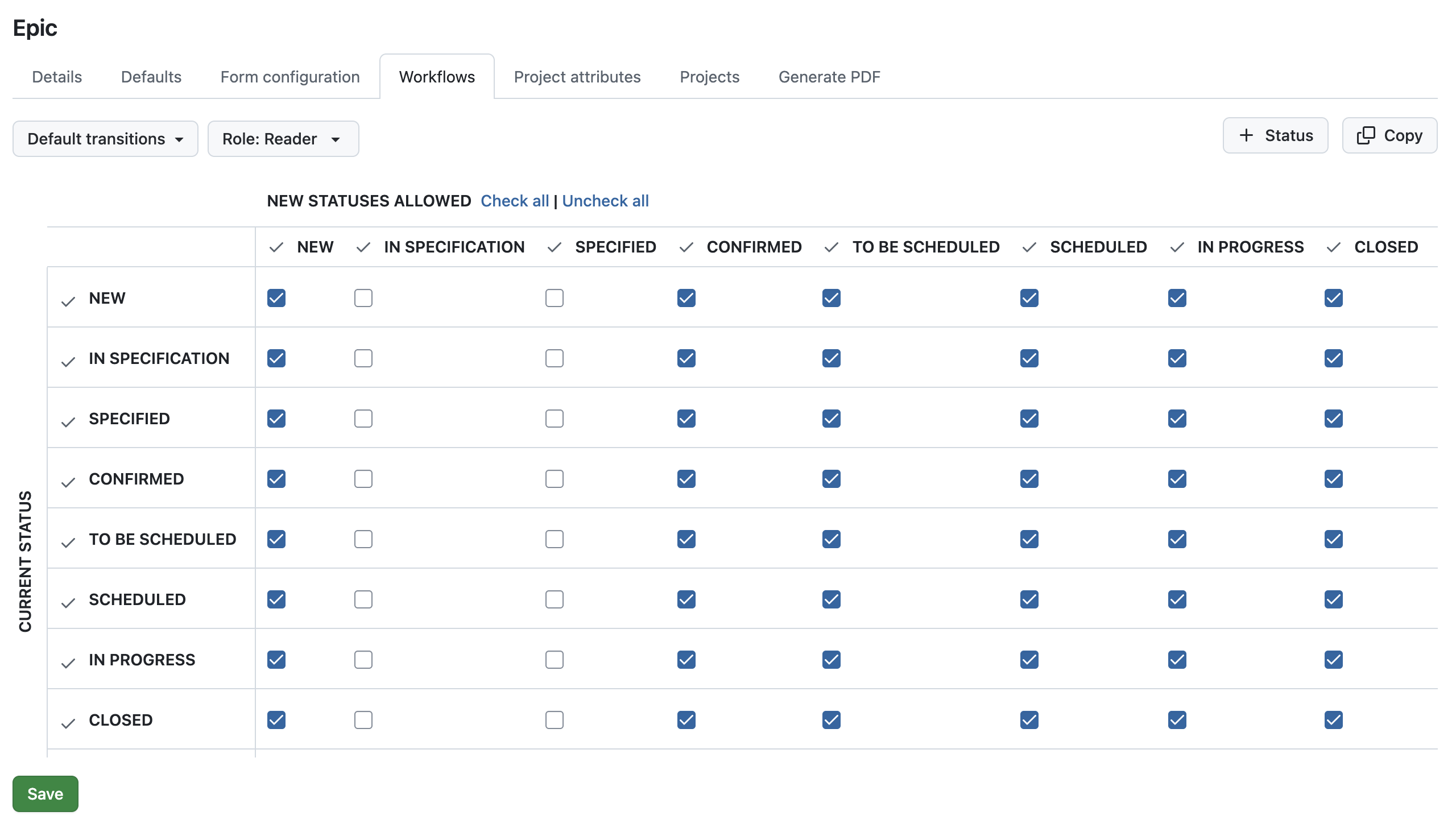Click the checkmark icon beside NEW row label
Screen dimensions: 1456x828
(x=68, y=302)
